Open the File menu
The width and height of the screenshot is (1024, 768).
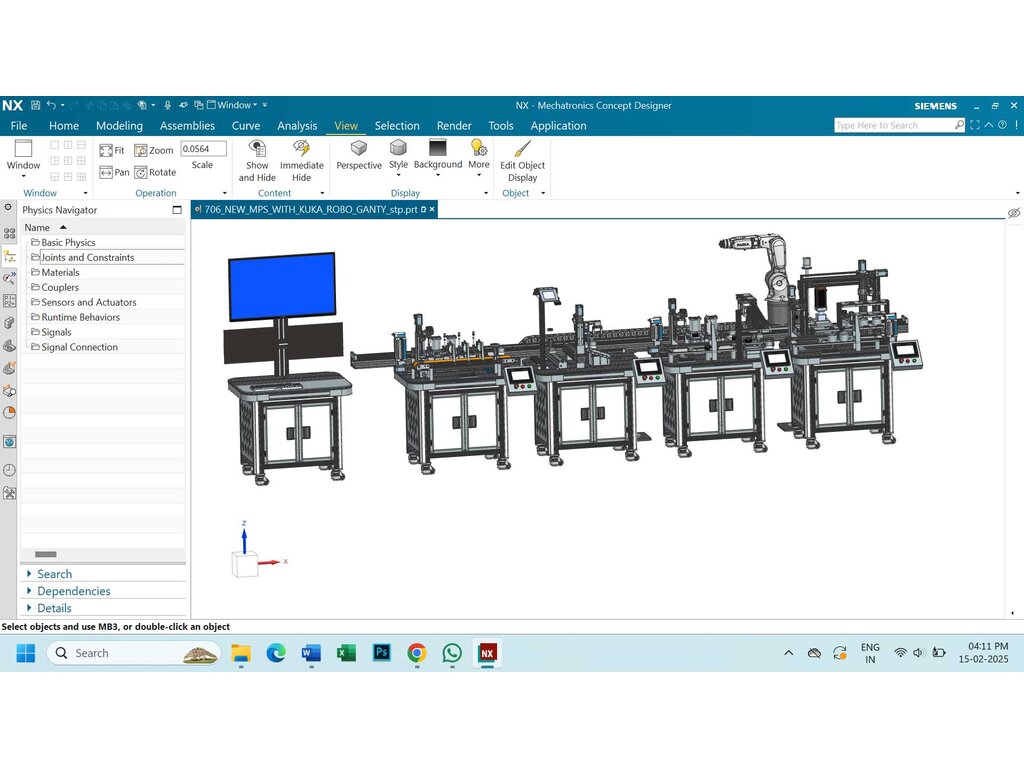click(x=19, y=125)
